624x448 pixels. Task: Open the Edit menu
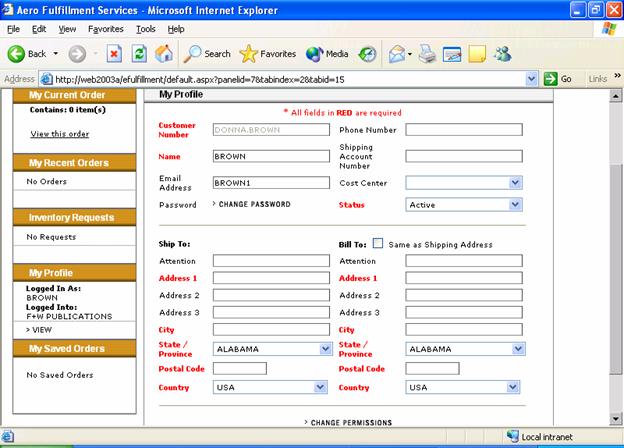pos(39,29)
